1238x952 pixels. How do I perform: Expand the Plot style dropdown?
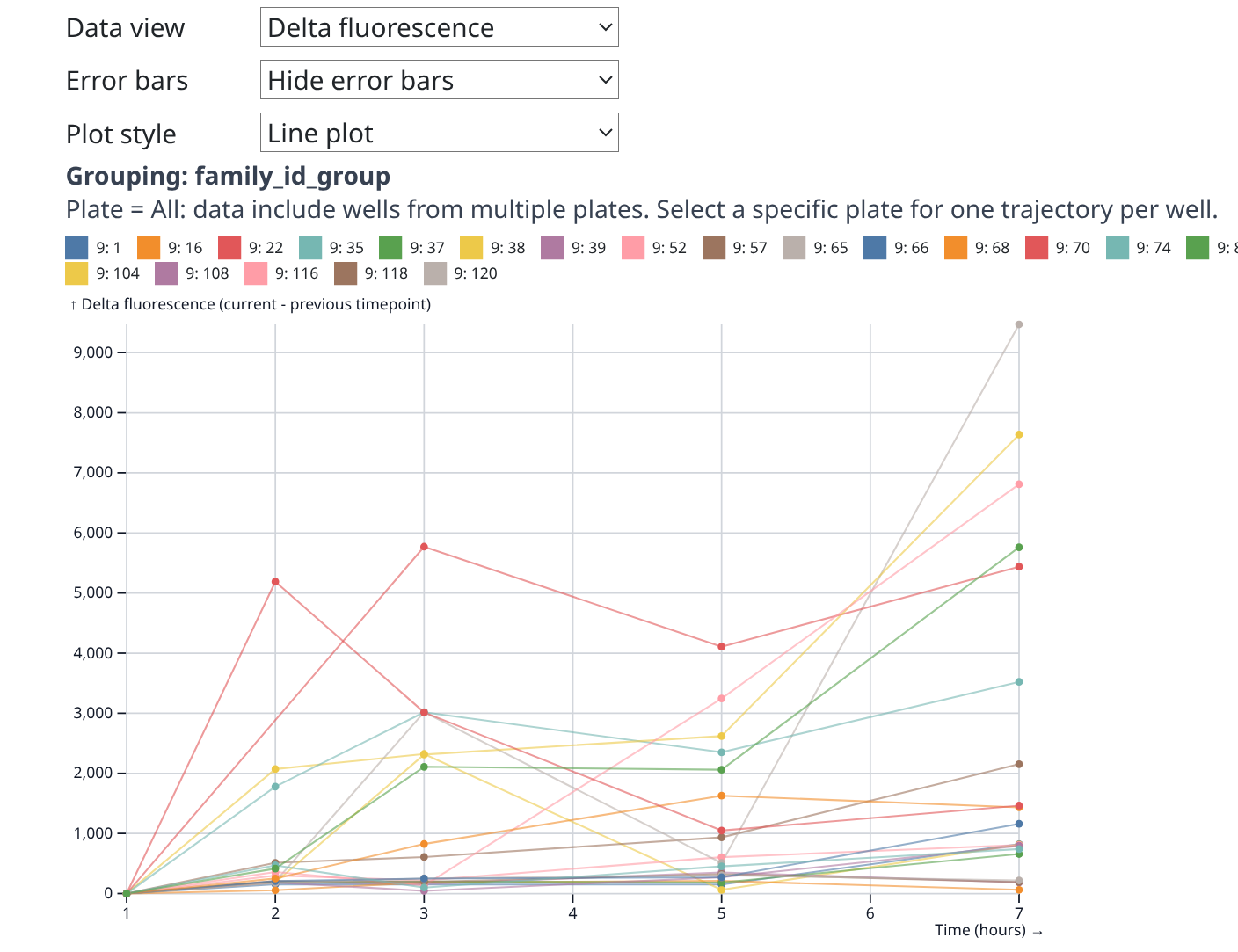439,133
